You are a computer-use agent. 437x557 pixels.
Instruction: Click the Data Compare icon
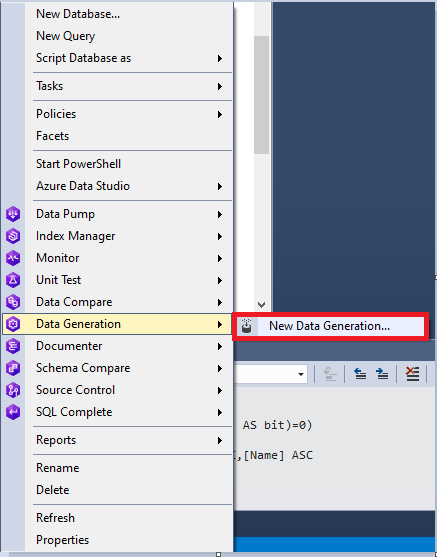13,302
